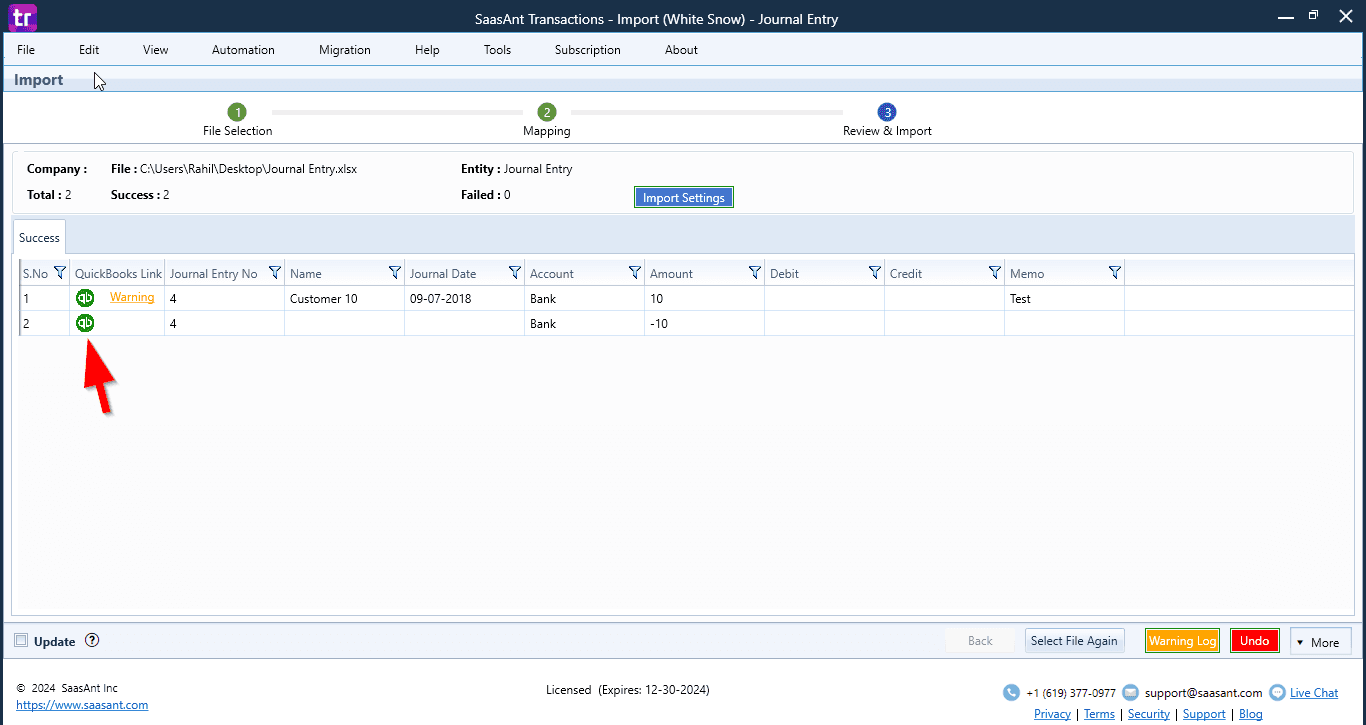Select the '-10' amount cell
The image size is (1366, 725).
pos(704,323)
